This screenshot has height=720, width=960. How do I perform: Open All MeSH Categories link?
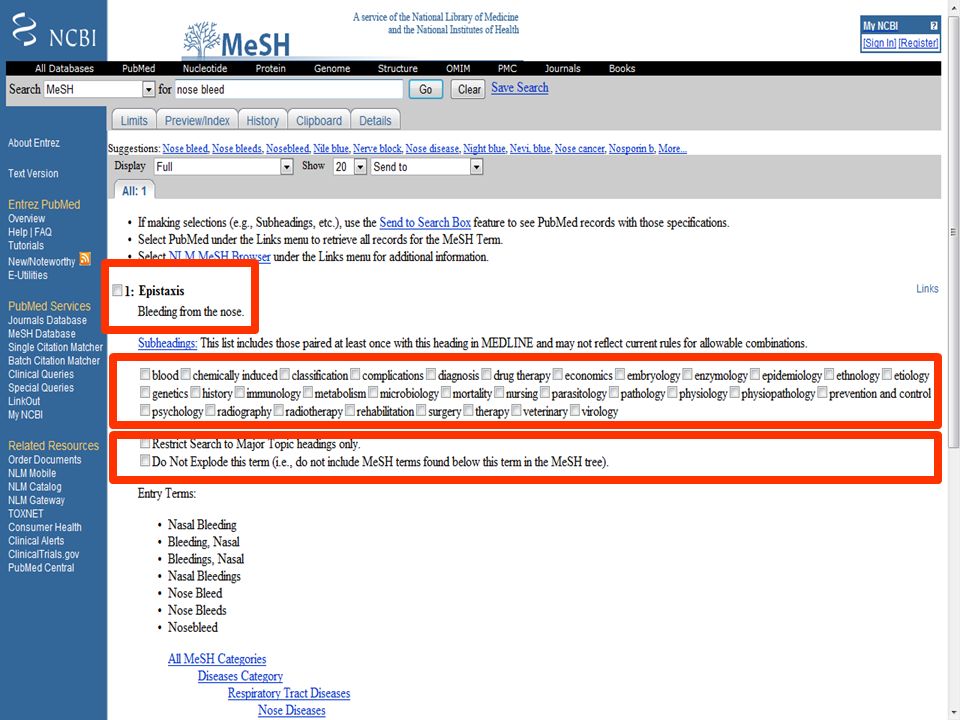[x=217, y=659]
